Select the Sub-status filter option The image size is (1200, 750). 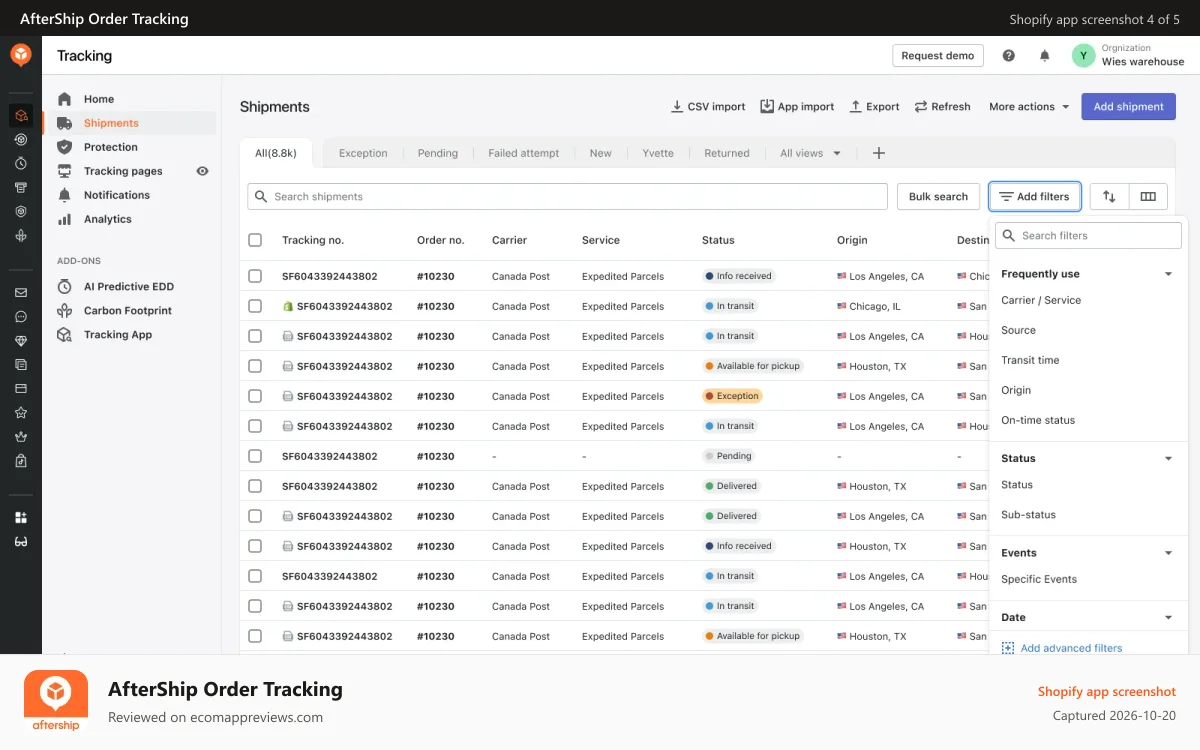pos(1028,515)
